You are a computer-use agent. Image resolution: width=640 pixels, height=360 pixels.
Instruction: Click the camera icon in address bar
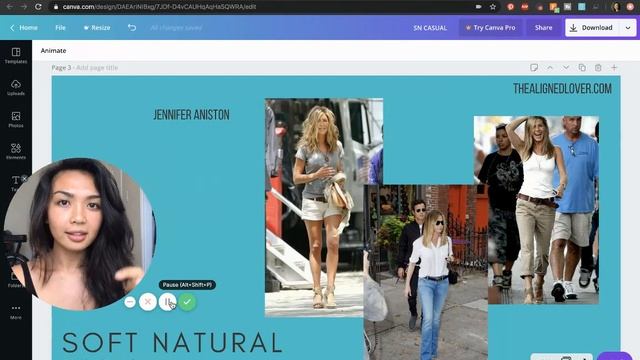[478, 7]
